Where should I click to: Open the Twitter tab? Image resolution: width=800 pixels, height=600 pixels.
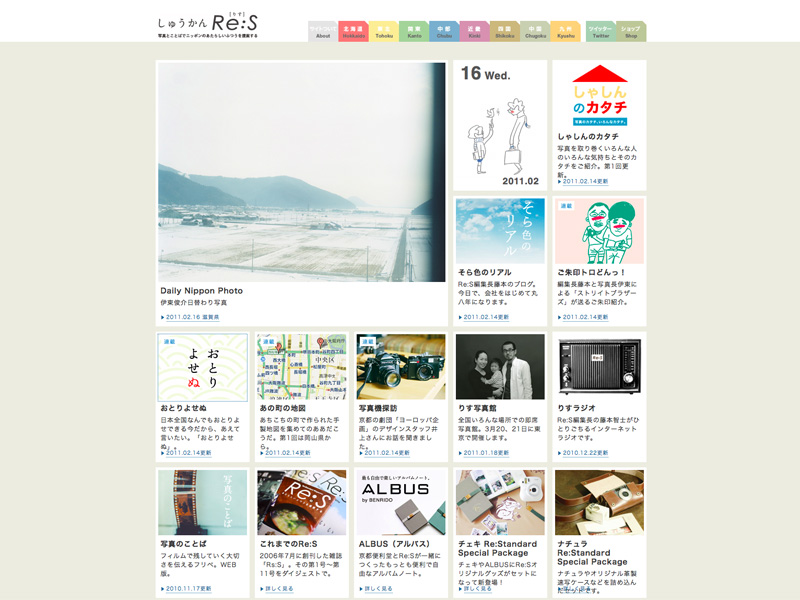coord(601,32)
